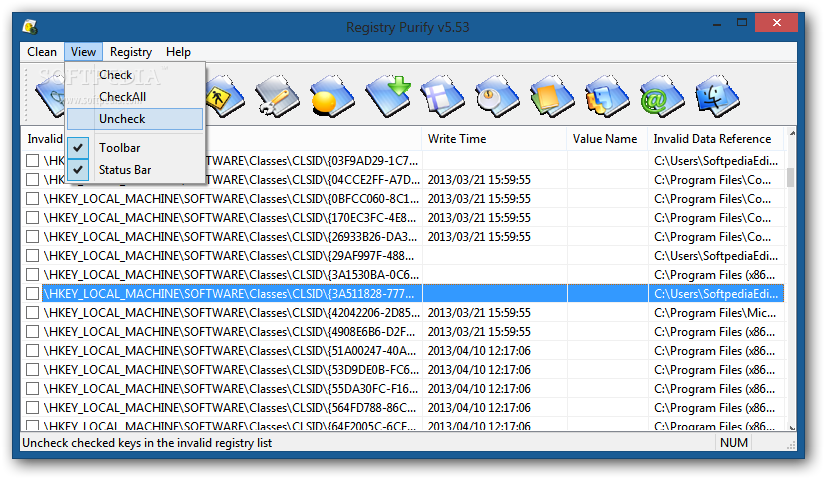Screen dimensions: 825x479
Task: Tick checkbox for CLSID {3A1530BA-0C6 row
Action: pos(33,274)
